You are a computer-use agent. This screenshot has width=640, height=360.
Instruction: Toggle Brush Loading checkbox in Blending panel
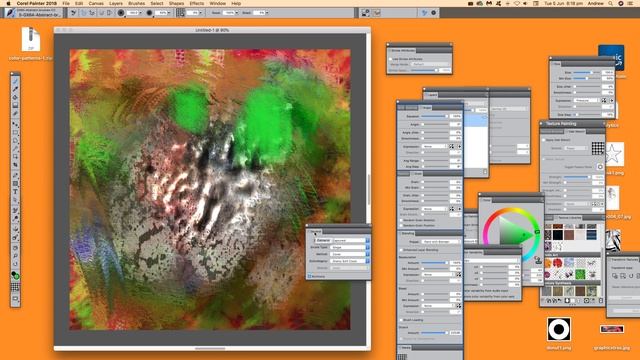[x=401, y=320]
